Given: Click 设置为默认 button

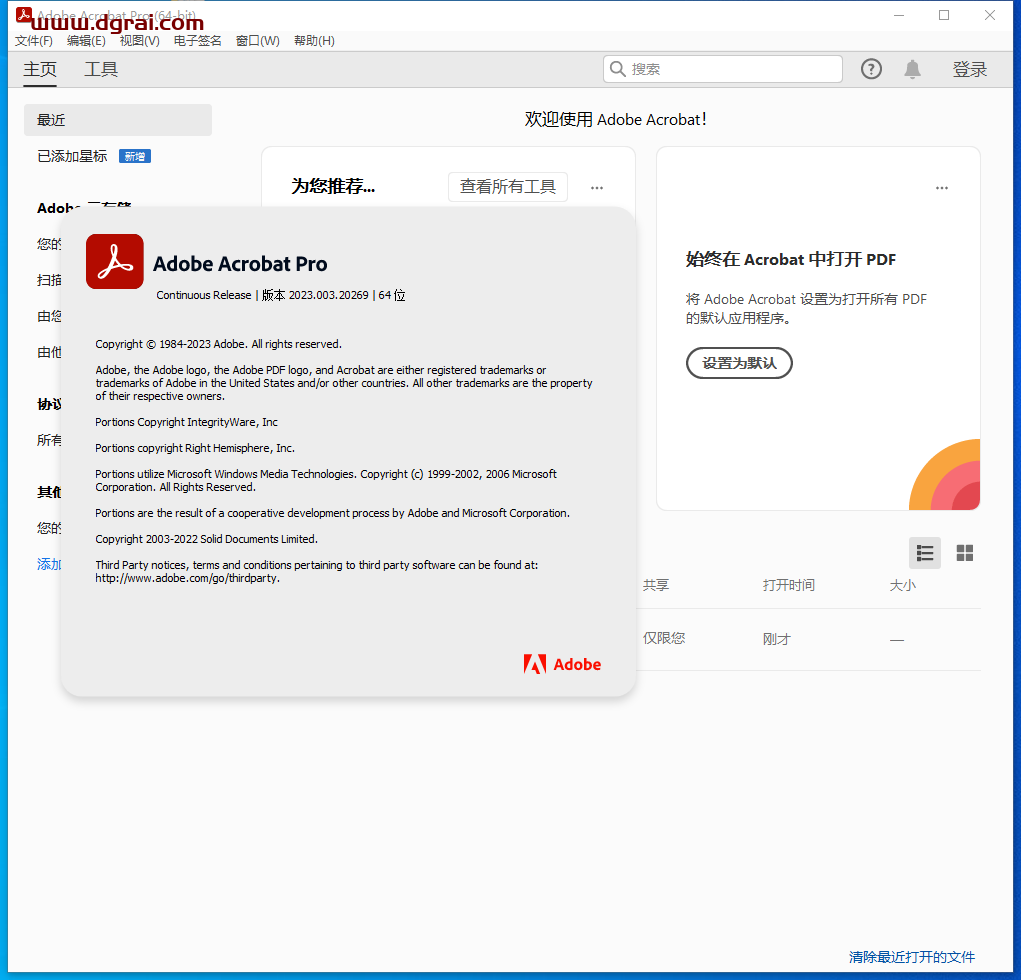Looking at the screenshot, I should click(739, 363).
